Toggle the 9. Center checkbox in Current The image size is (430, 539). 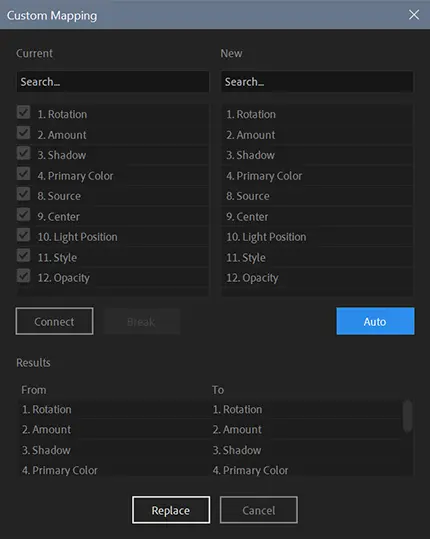pyautogui.click(x=23, y=214)
